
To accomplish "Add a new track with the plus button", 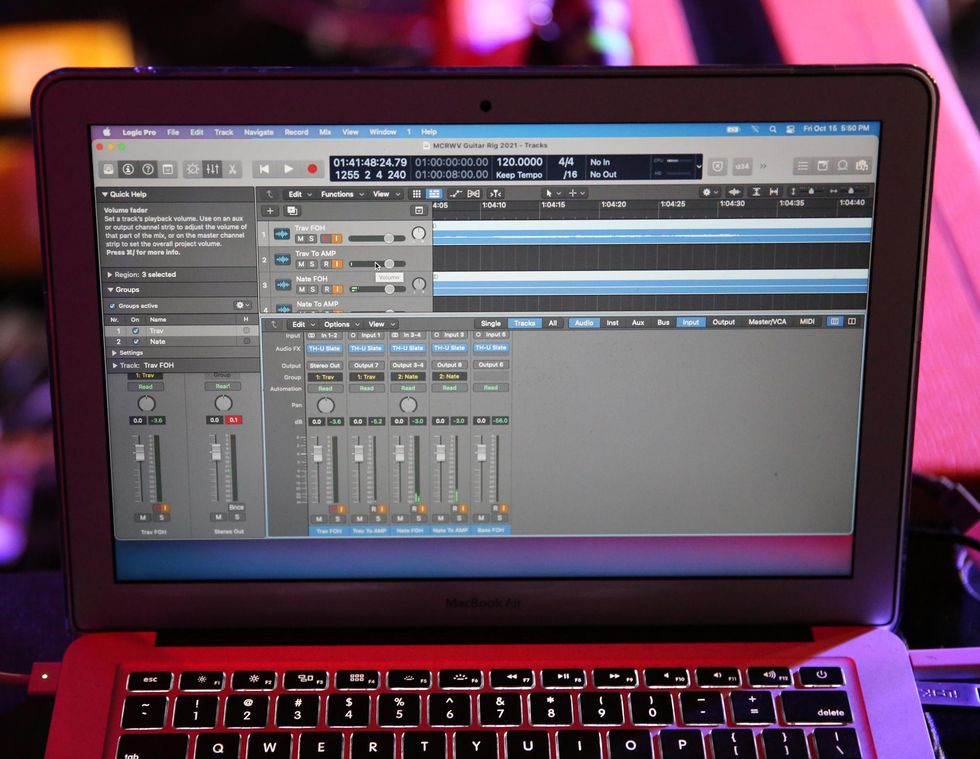I will coord(270,211).
